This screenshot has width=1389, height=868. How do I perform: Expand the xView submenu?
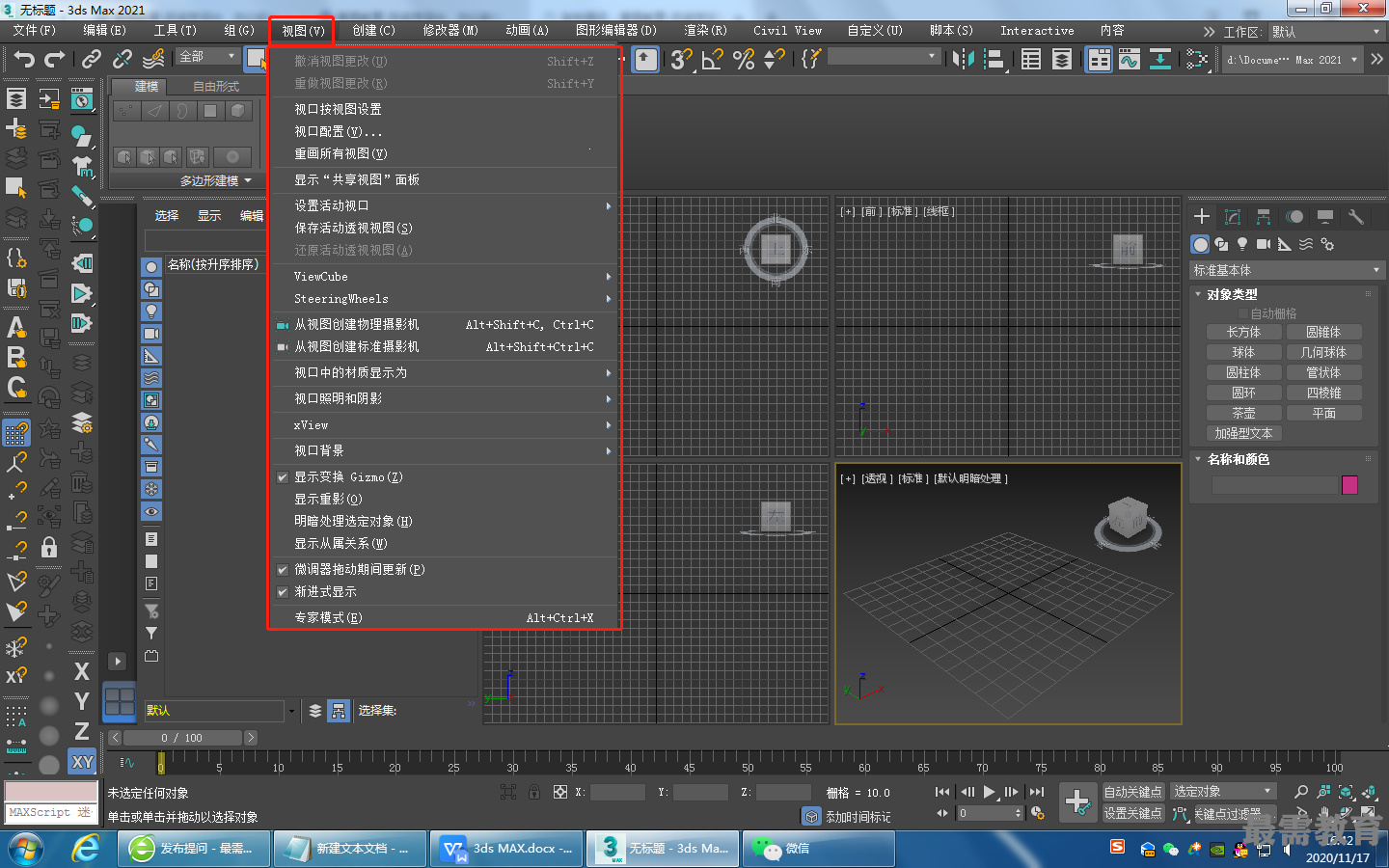tap(444, 424)
